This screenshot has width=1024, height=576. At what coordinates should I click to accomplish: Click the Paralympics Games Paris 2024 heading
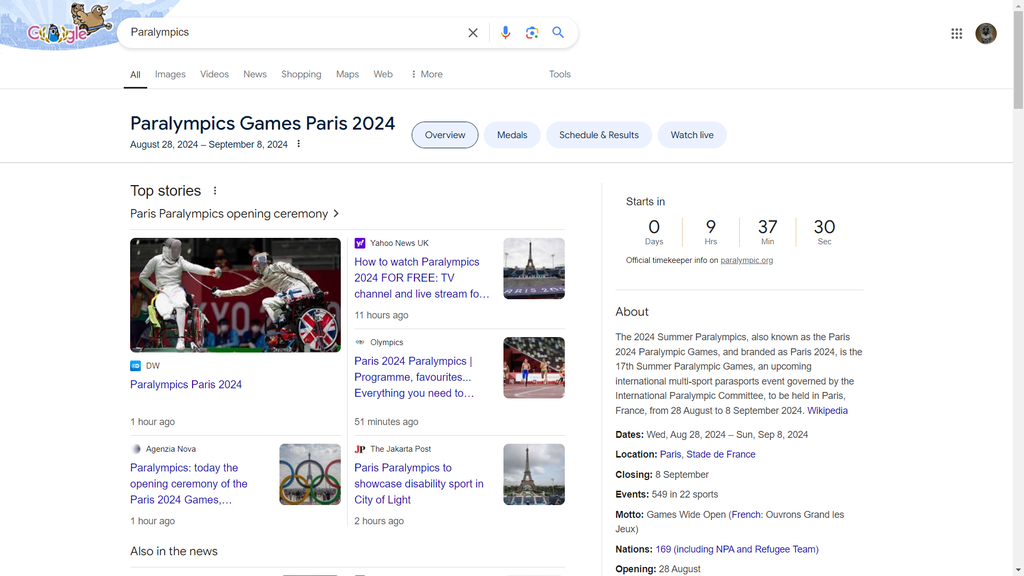[263, 123]
